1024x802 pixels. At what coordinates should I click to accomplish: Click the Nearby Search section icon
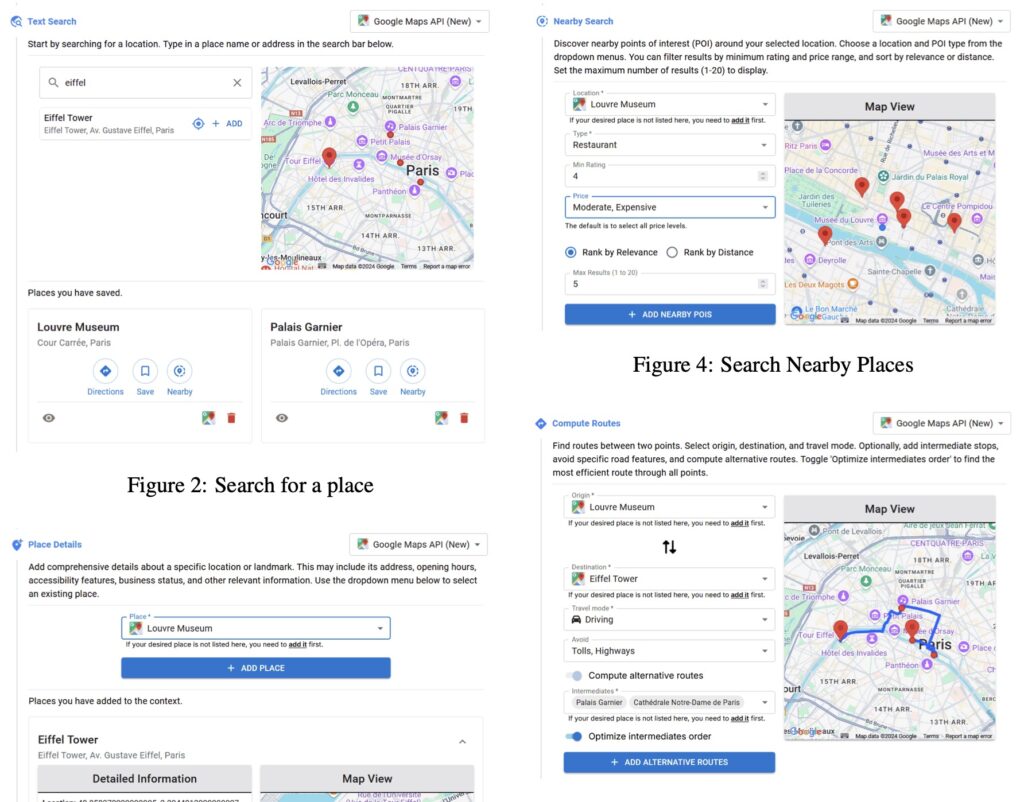coord(542,22)
